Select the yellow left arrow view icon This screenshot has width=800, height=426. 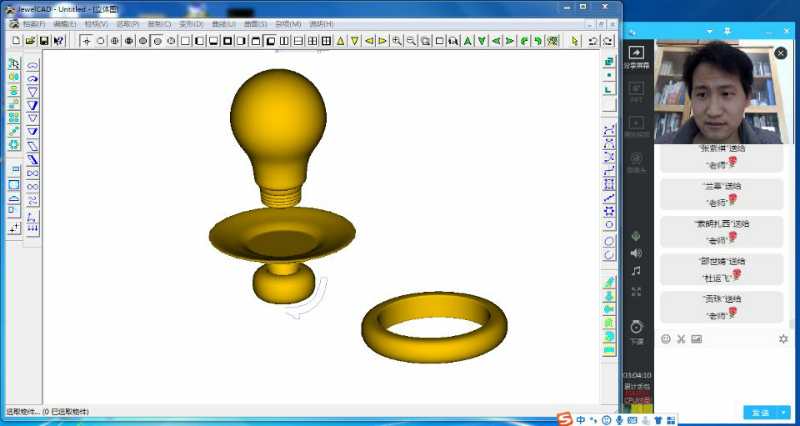click(369, 41)
